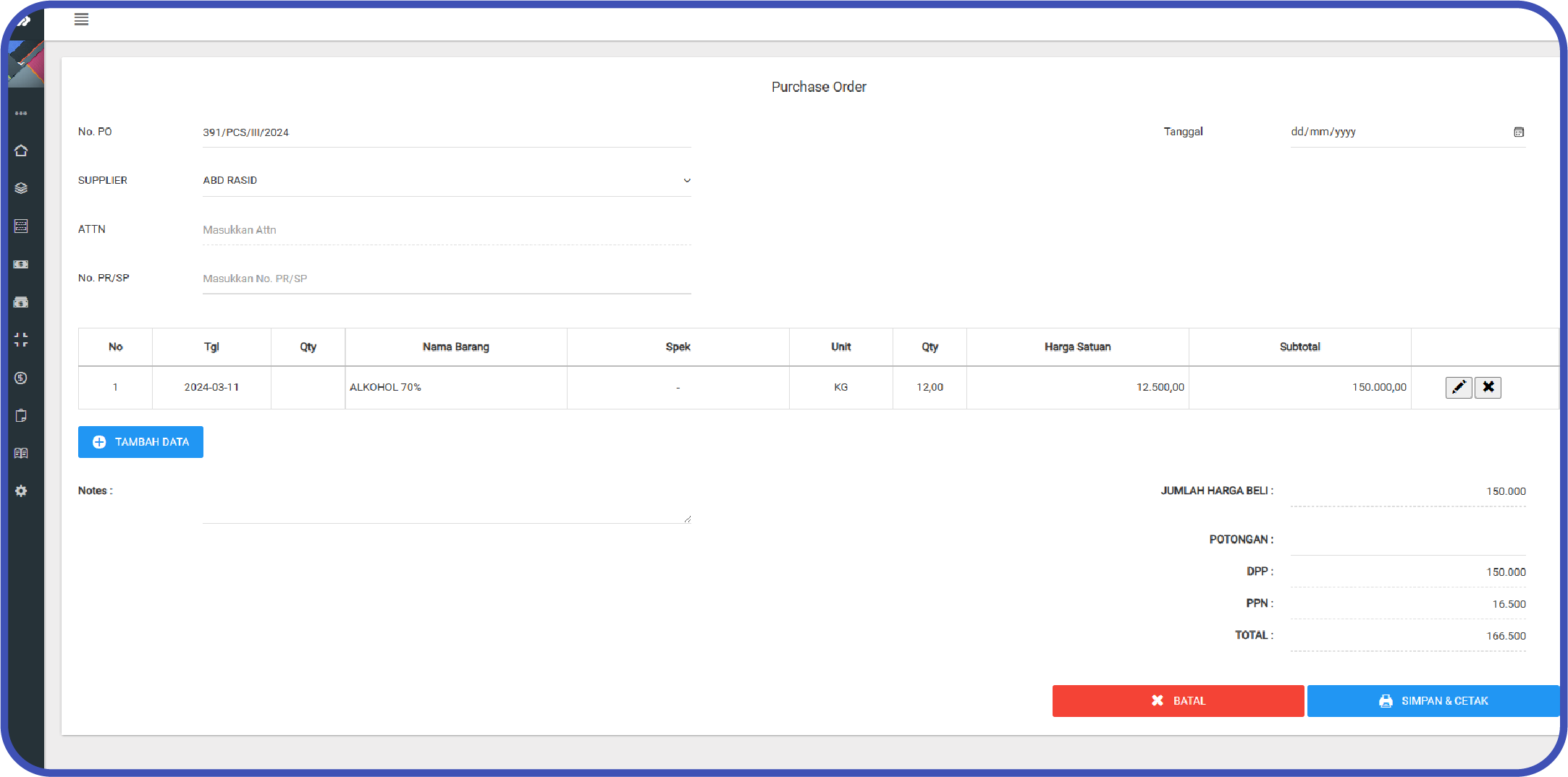
Task: Open the Tanggal calendar picker
Action: coord(1518,132)
